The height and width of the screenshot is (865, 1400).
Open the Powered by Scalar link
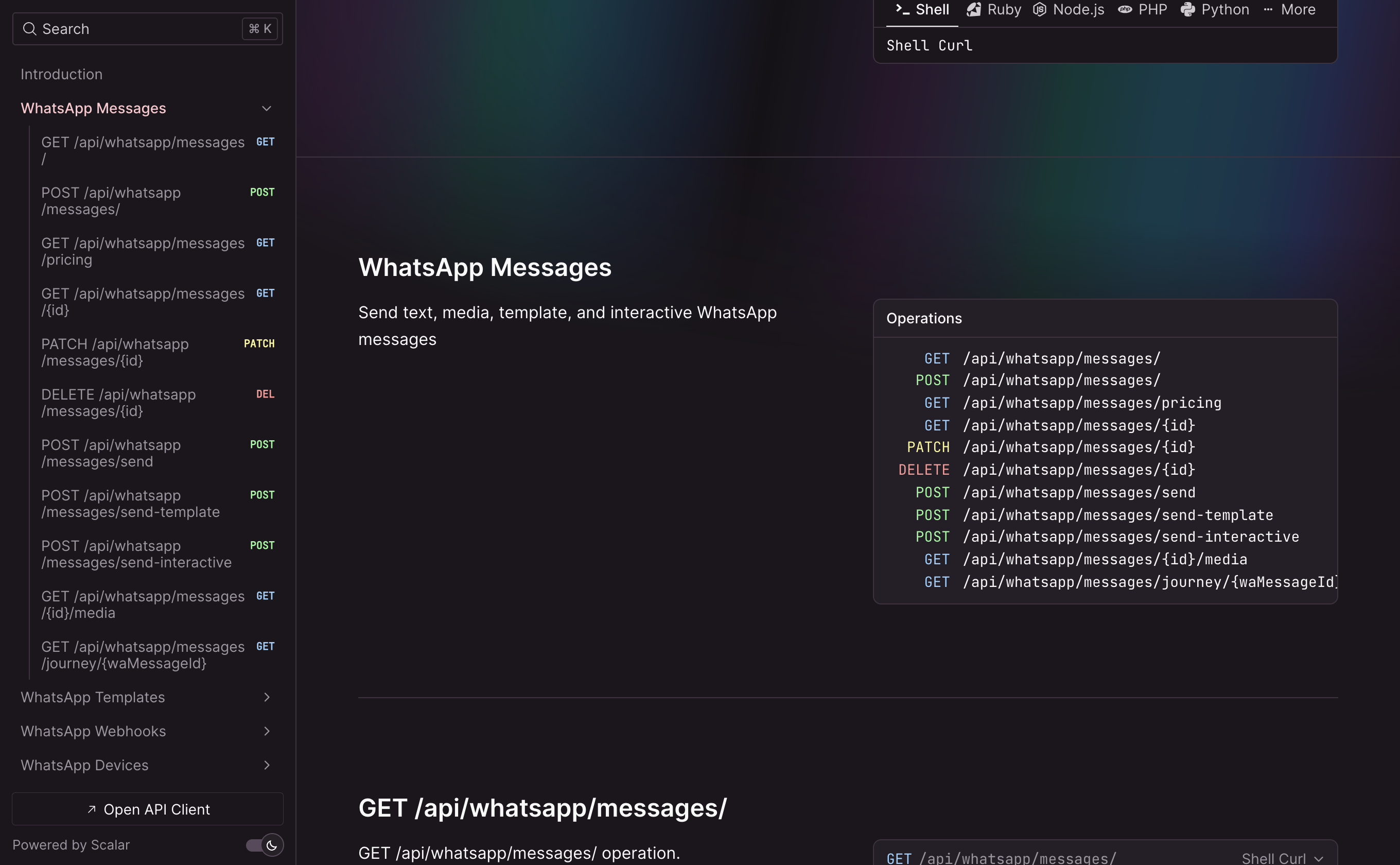[71, 845]
